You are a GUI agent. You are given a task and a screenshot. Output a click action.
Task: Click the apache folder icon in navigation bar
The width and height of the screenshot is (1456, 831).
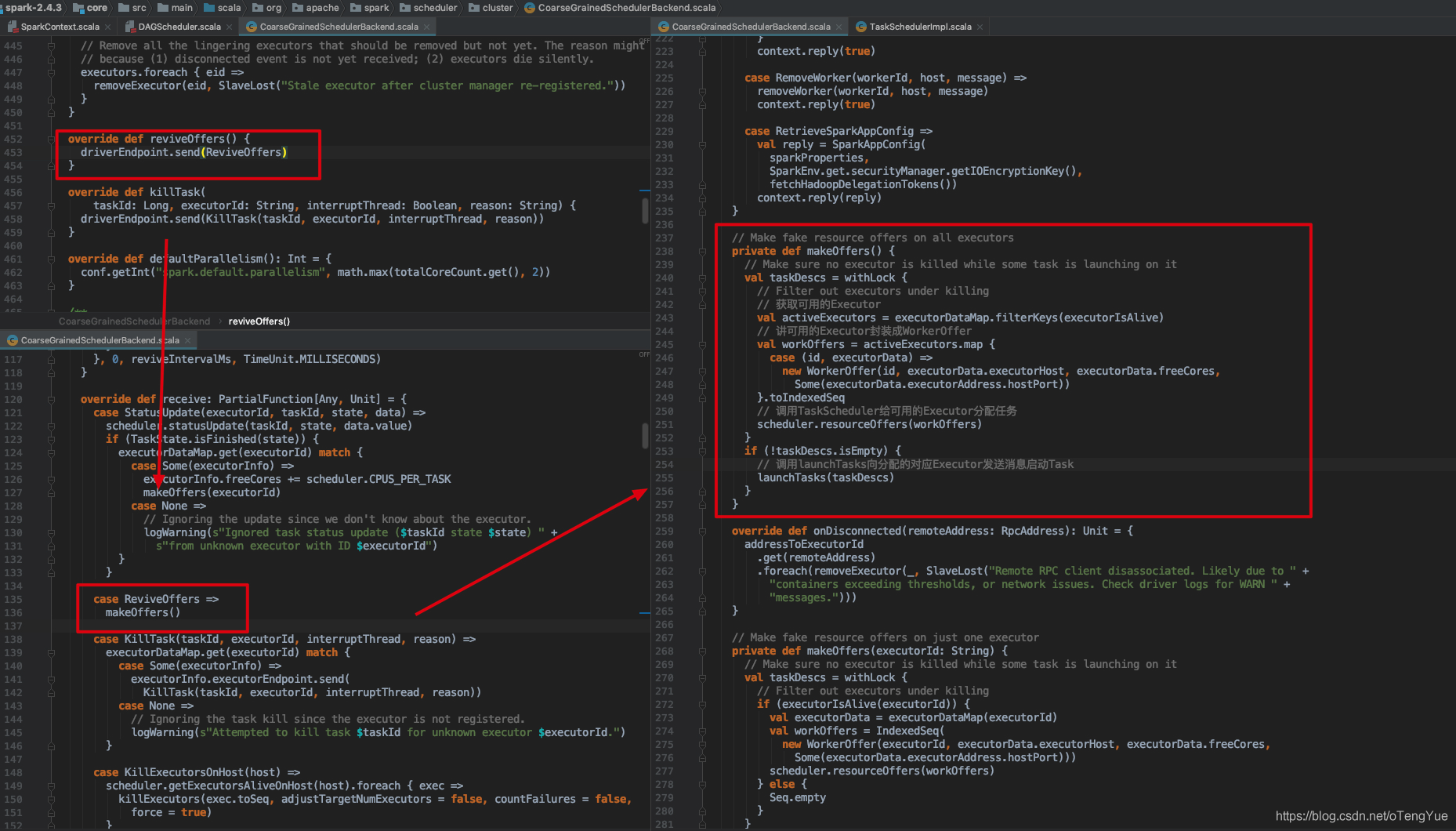(x=298, y=8)
